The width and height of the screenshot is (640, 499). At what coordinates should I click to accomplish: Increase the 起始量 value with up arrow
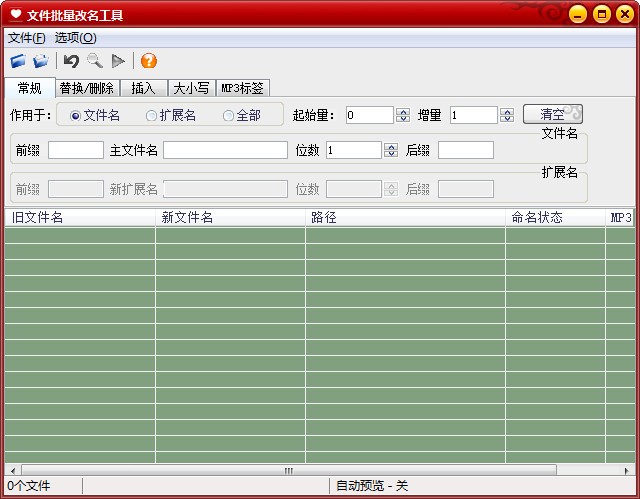point(403,111)
